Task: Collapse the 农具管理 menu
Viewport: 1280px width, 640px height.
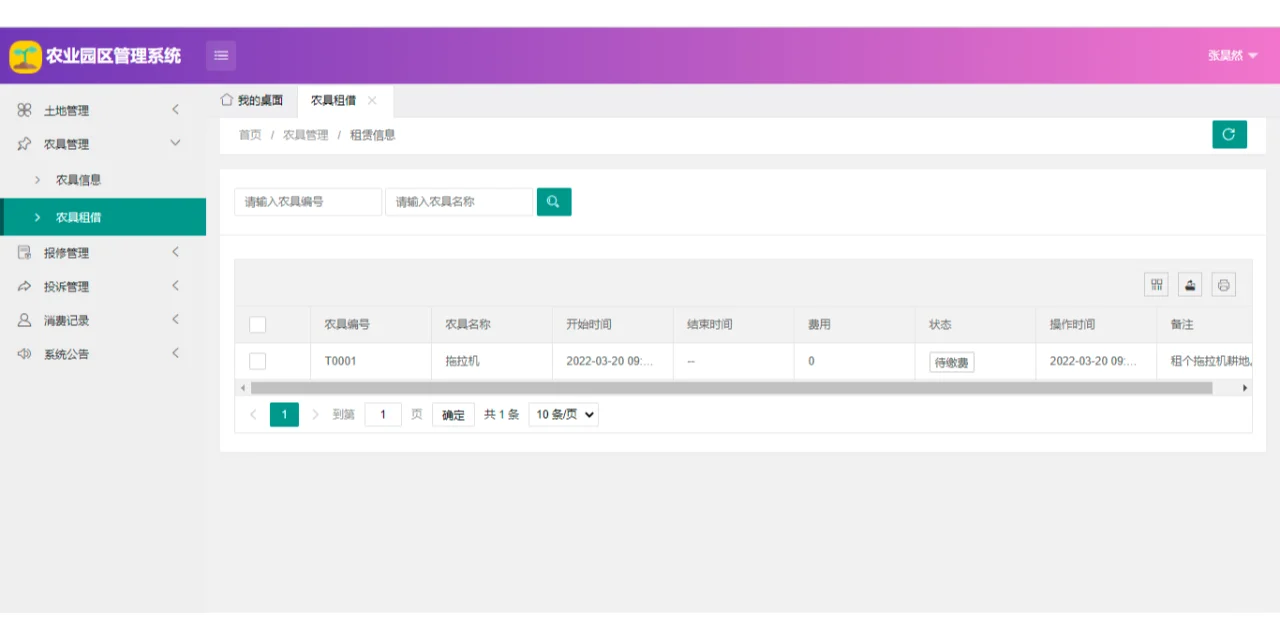Action: pos(176,144)
